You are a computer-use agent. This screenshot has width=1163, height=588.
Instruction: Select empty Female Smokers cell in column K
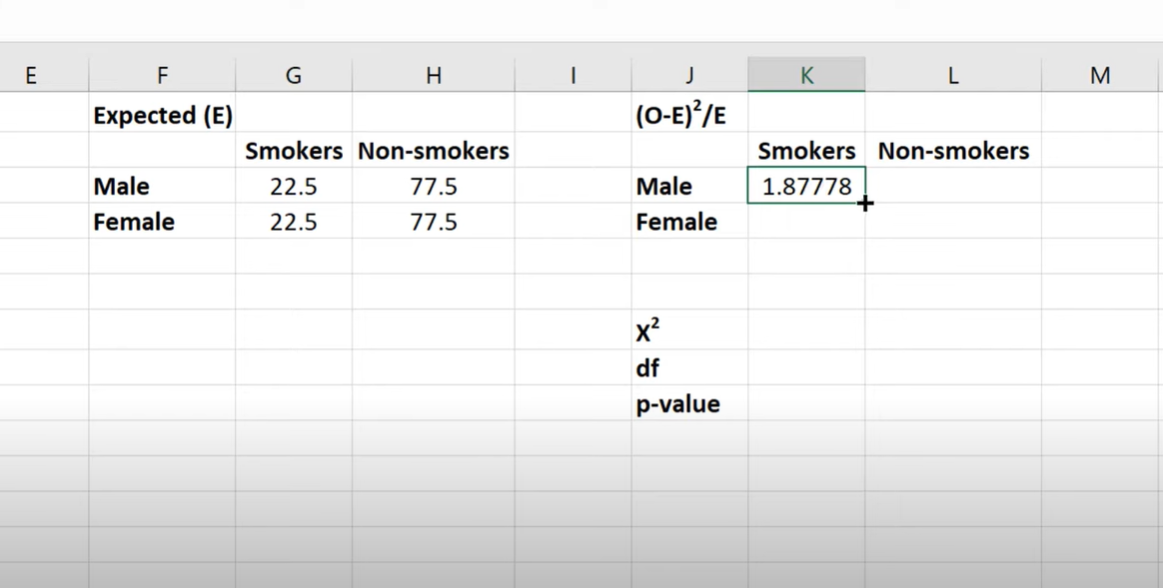click(806, 222)
